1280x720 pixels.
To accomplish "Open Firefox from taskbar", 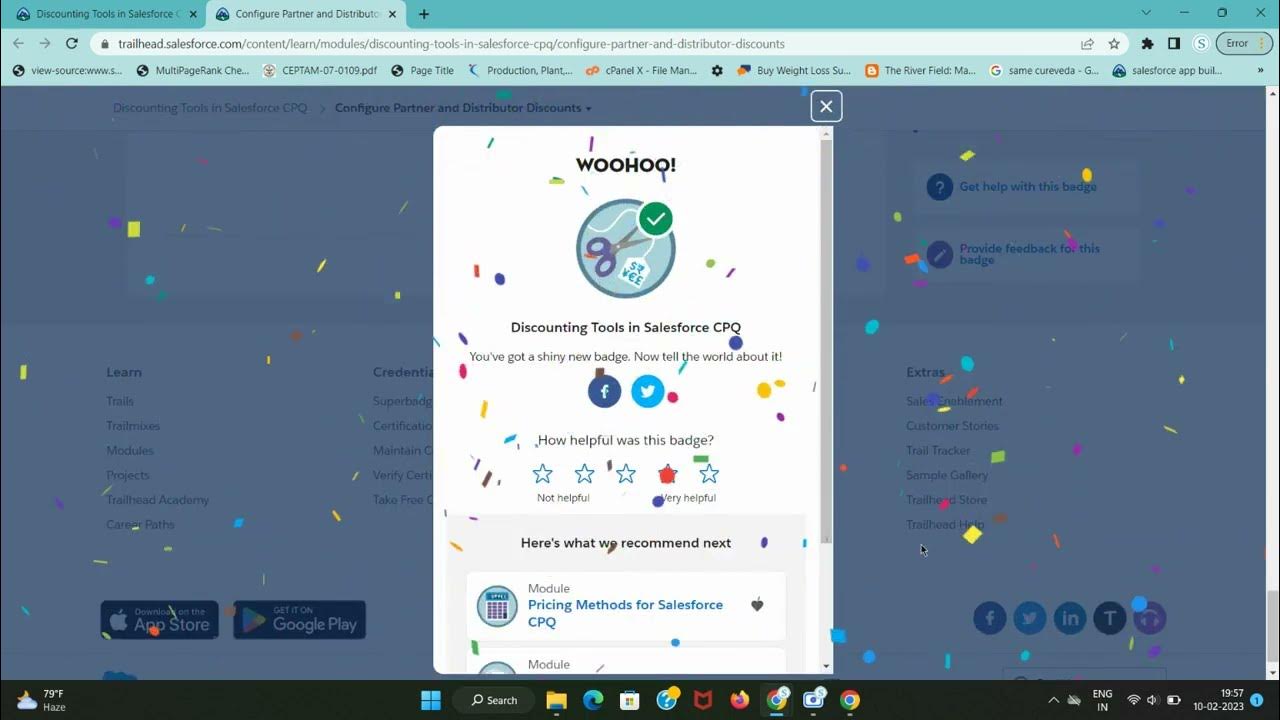I will tap(740, 700).
